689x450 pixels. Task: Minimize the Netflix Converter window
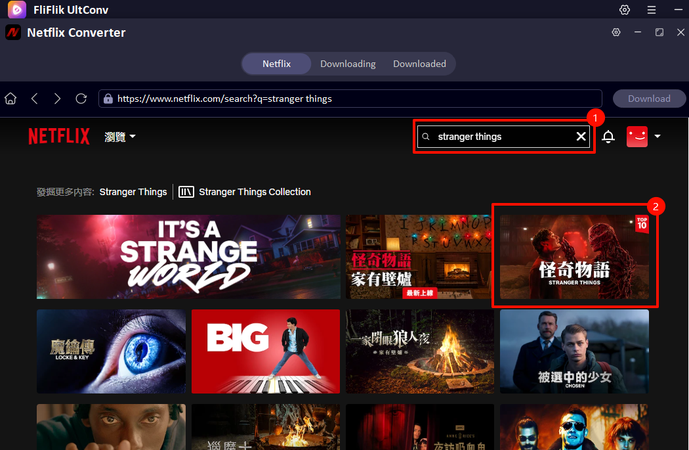pos(638,32)
